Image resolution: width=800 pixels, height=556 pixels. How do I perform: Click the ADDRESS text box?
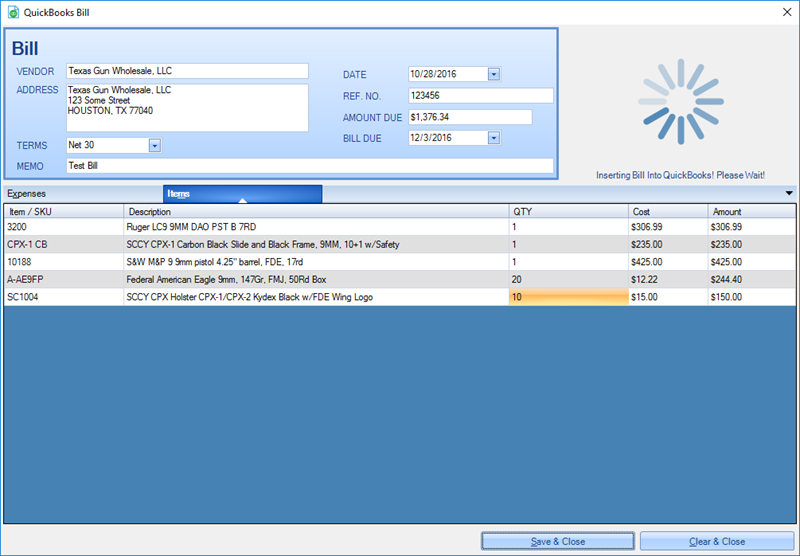187,108
